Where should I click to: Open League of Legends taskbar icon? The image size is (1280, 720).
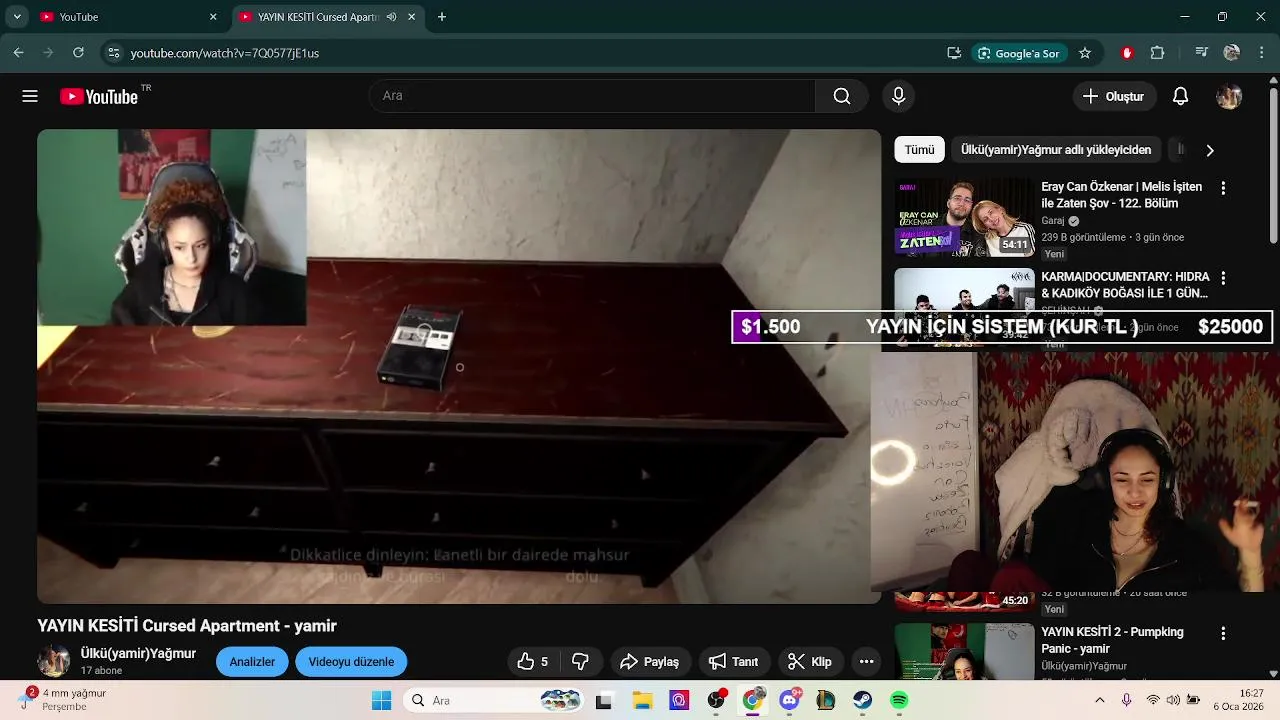(826, 700)
